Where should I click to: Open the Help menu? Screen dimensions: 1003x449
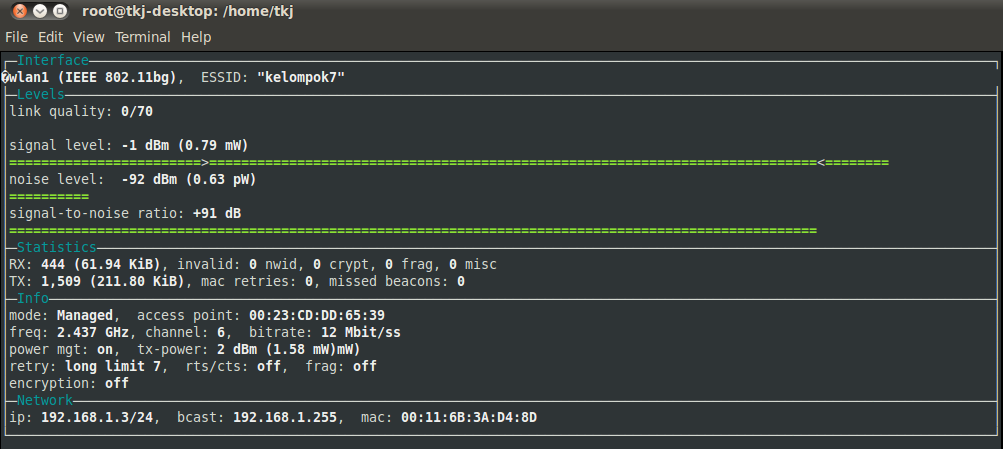[x=196, y=37]
